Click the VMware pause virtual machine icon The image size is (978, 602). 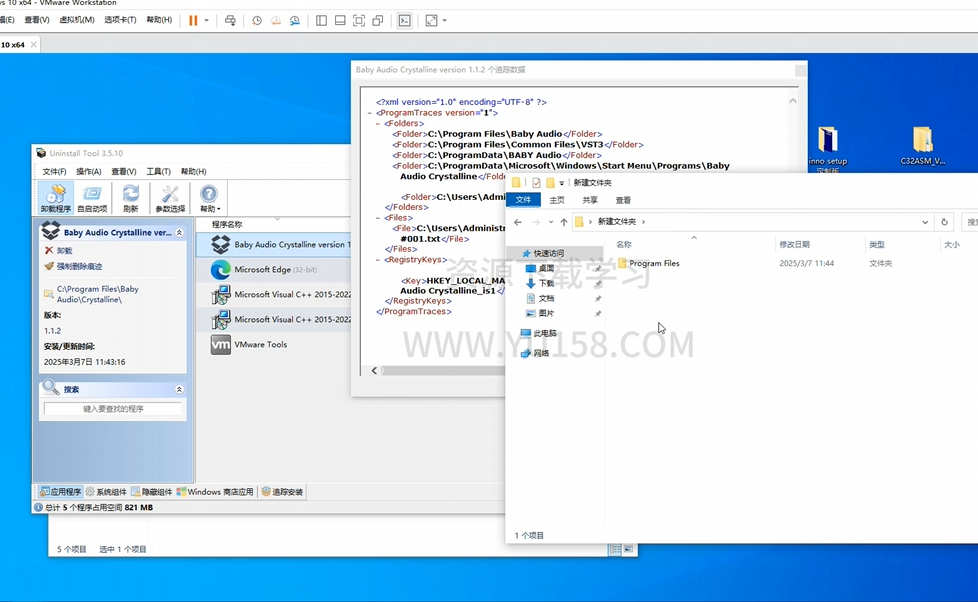pos(193,20)
